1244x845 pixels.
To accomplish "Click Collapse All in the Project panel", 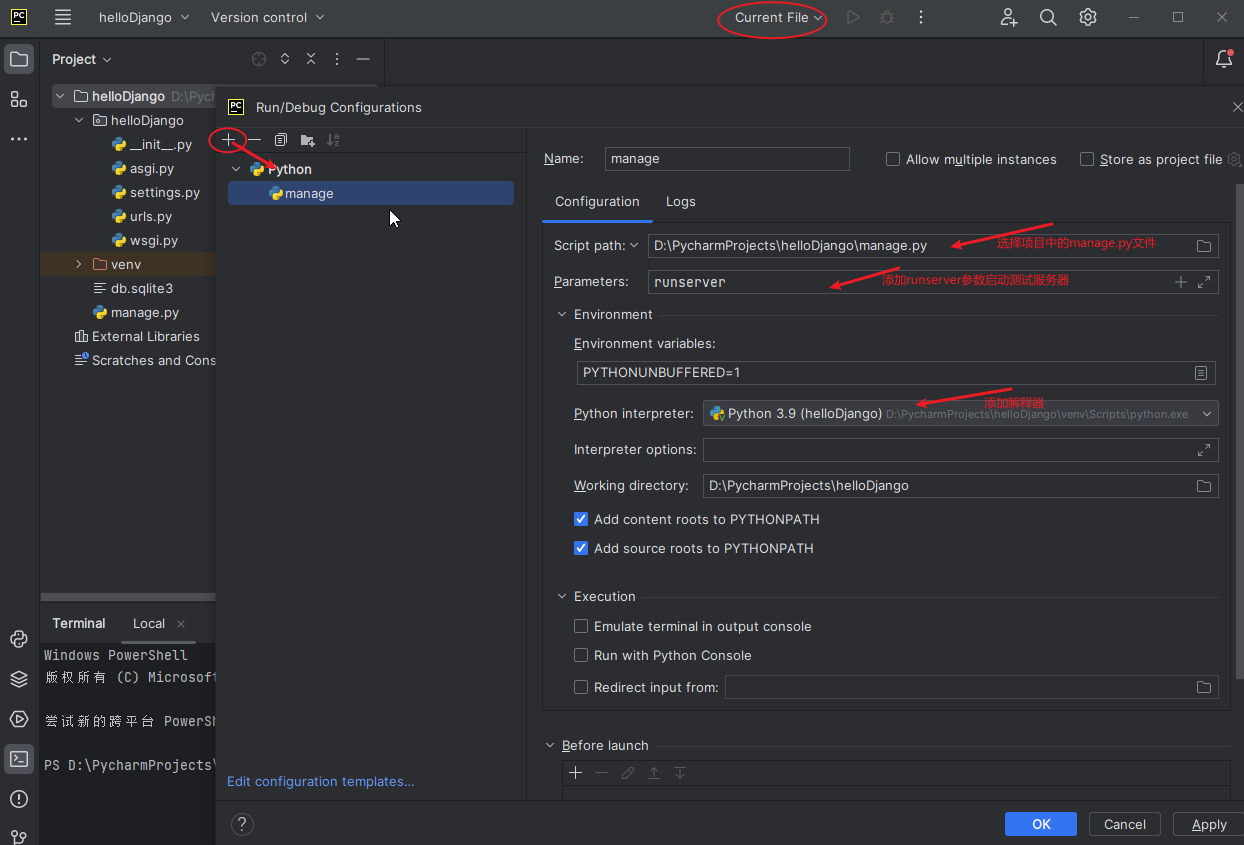I will point(311,59).
